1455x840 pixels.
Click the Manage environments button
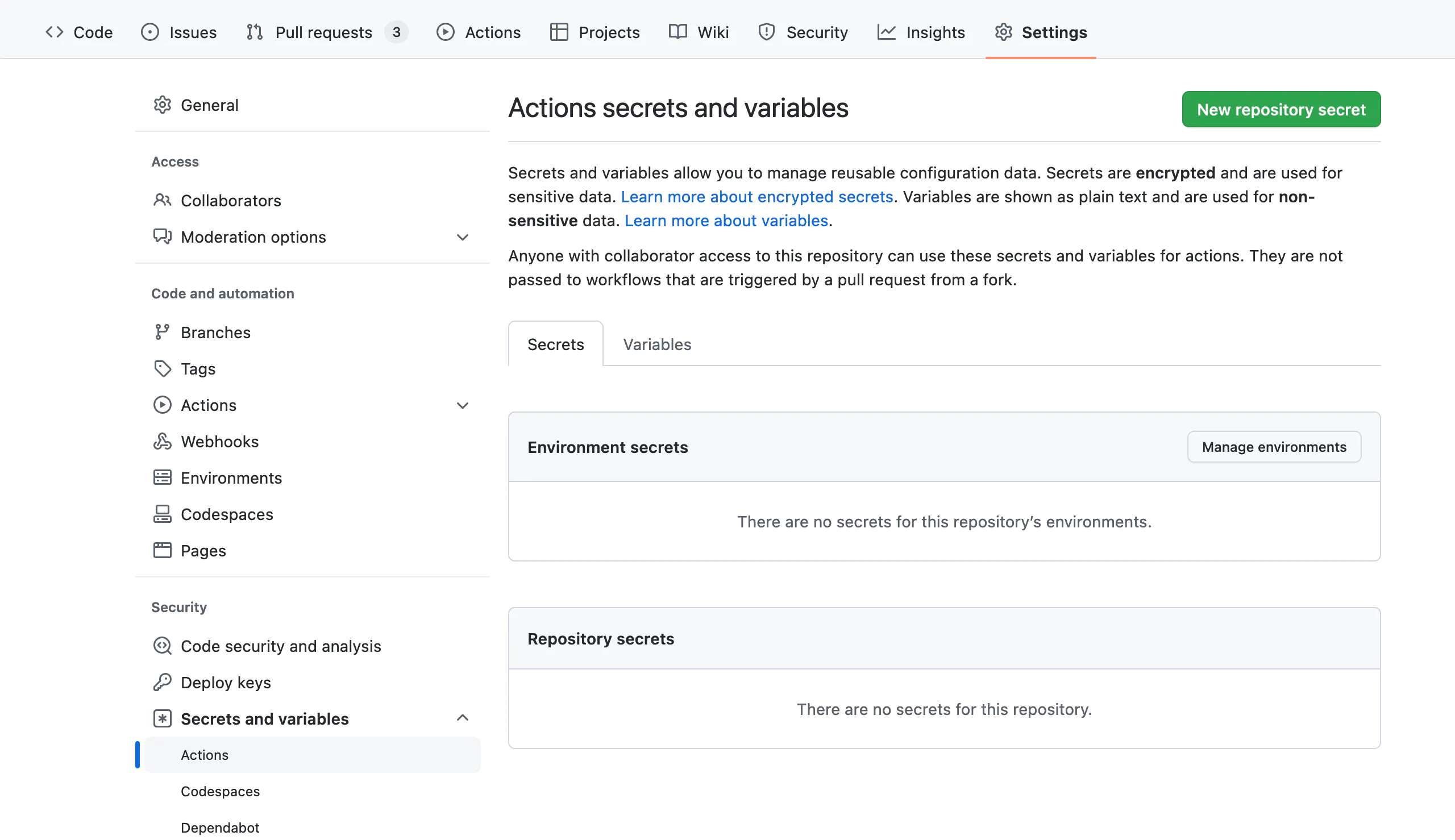coord(1274,447)
